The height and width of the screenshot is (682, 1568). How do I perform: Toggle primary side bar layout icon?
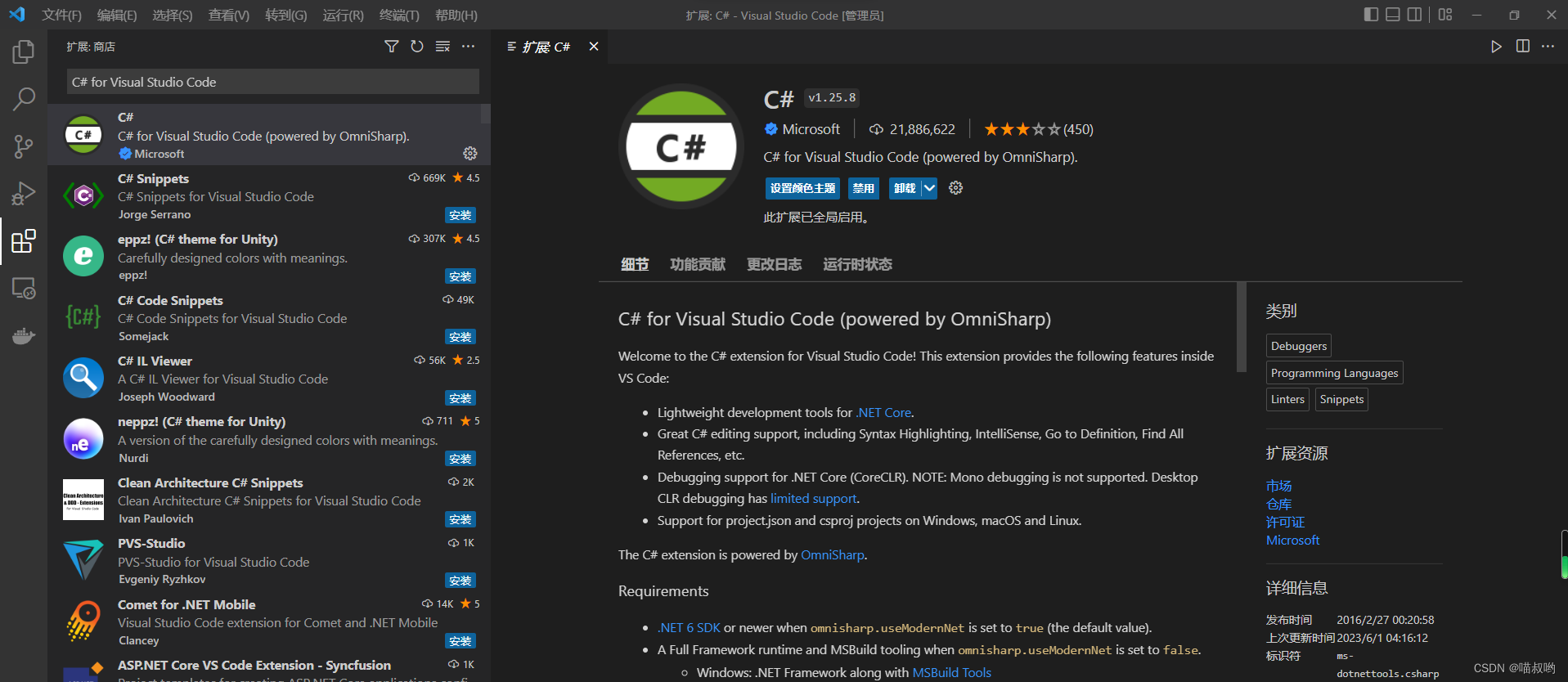tap(1372, 15)
